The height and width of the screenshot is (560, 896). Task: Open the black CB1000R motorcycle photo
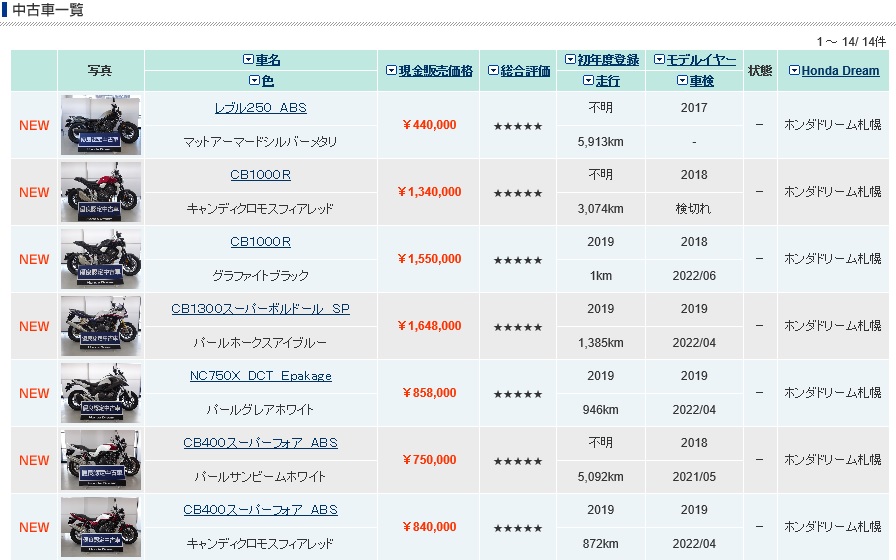(x=101, y=259)
